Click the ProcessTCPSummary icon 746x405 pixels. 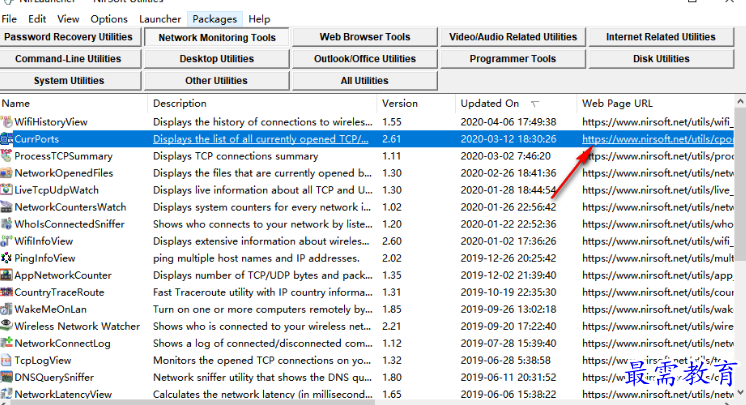6,156
